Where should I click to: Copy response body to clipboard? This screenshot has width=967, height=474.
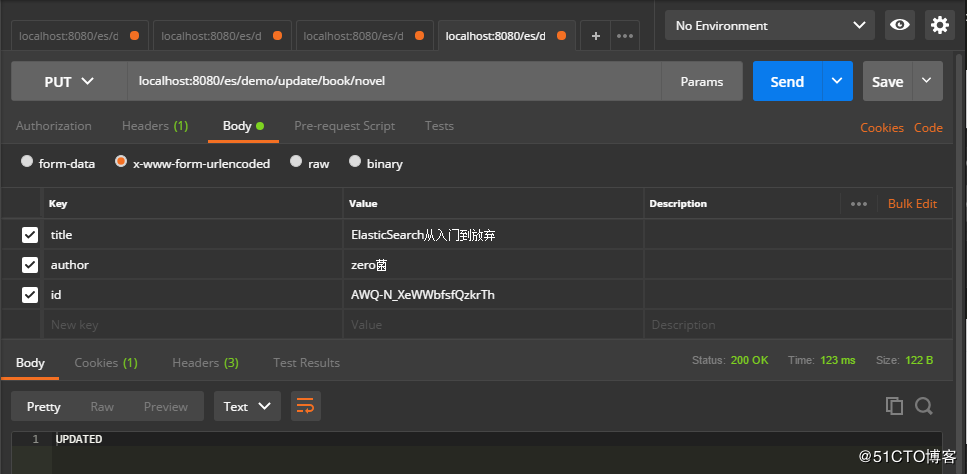click(894, 406)
